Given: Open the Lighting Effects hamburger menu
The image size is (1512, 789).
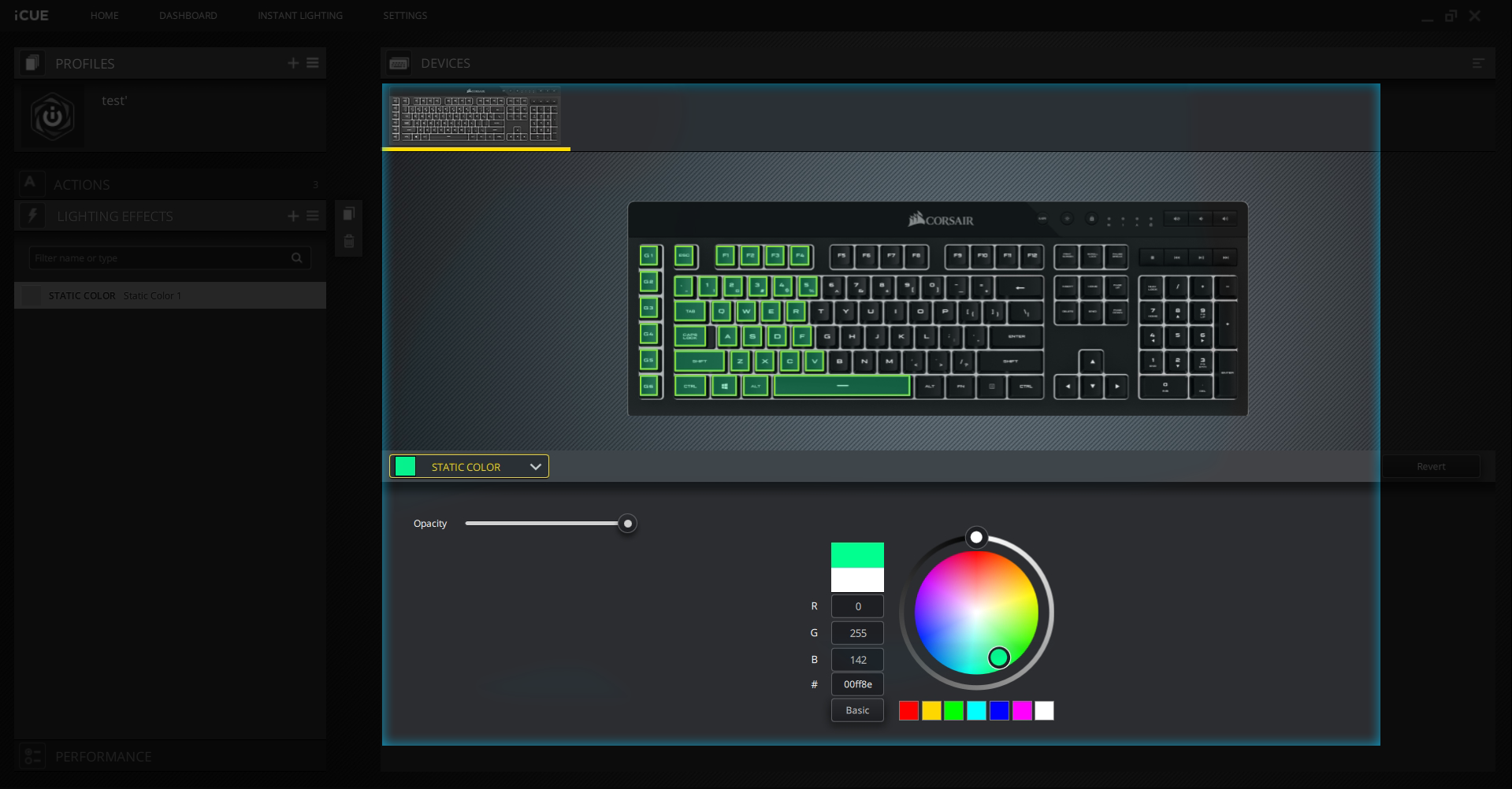Looking at the screenshot, I should coord(313,216).
